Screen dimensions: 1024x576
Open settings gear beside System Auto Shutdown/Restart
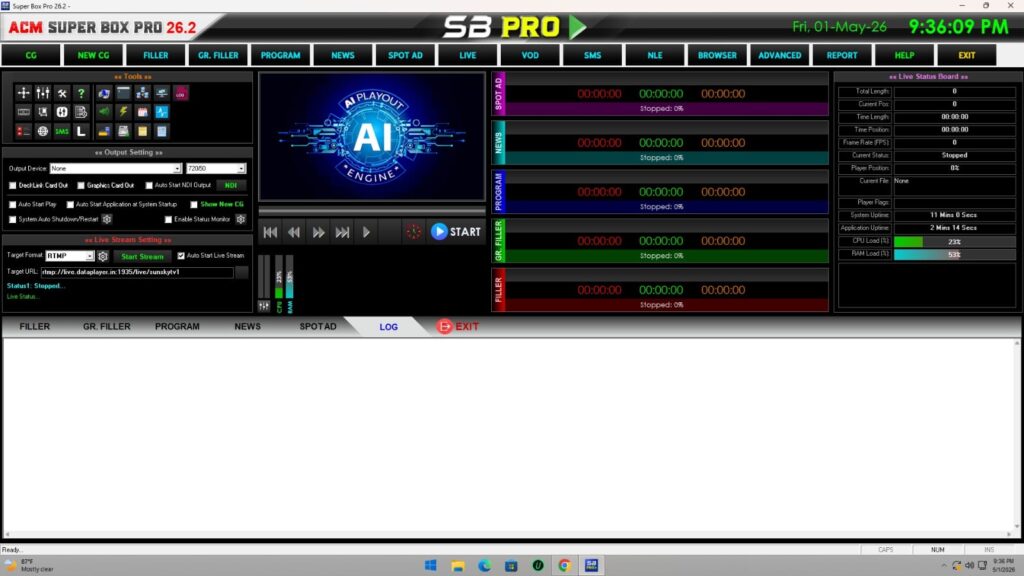click(x=107, y=219)
